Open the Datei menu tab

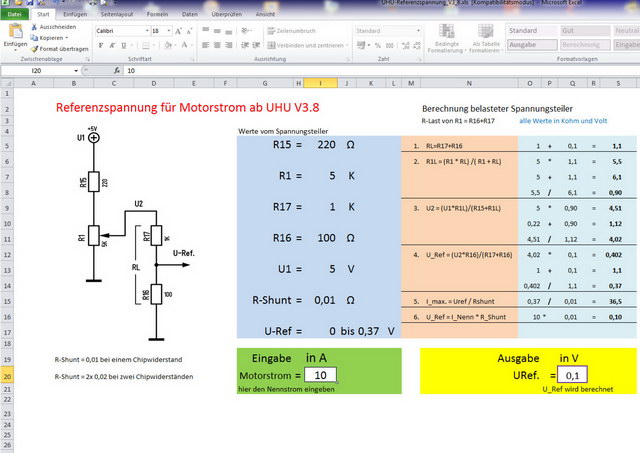[x=15, y=15]
